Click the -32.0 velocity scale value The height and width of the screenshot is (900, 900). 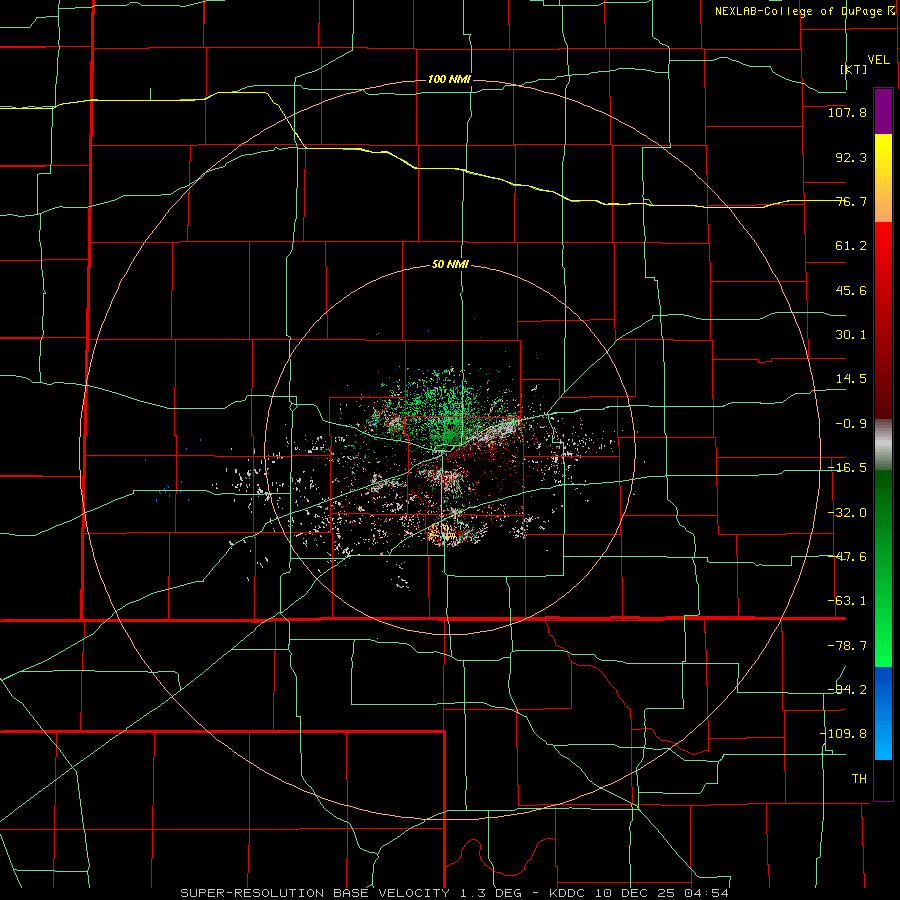pos(847,513)
